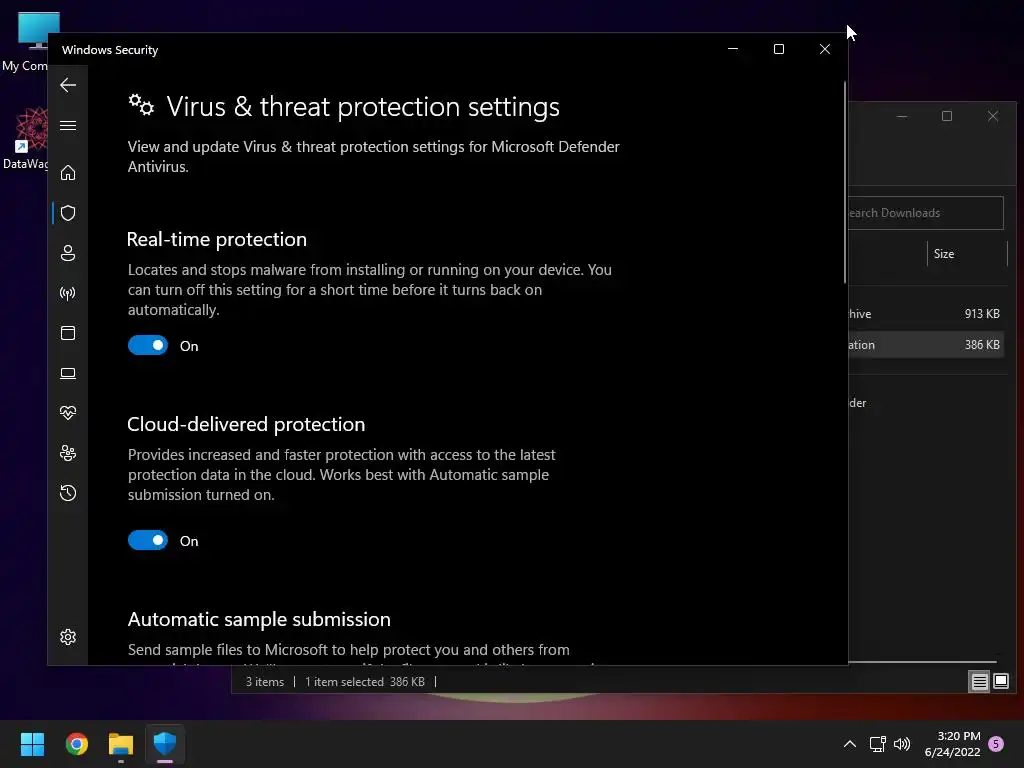Open Firewall & network protection icon
The height and width of the screenshot is (768, 1024).
(x=68, y=293)
